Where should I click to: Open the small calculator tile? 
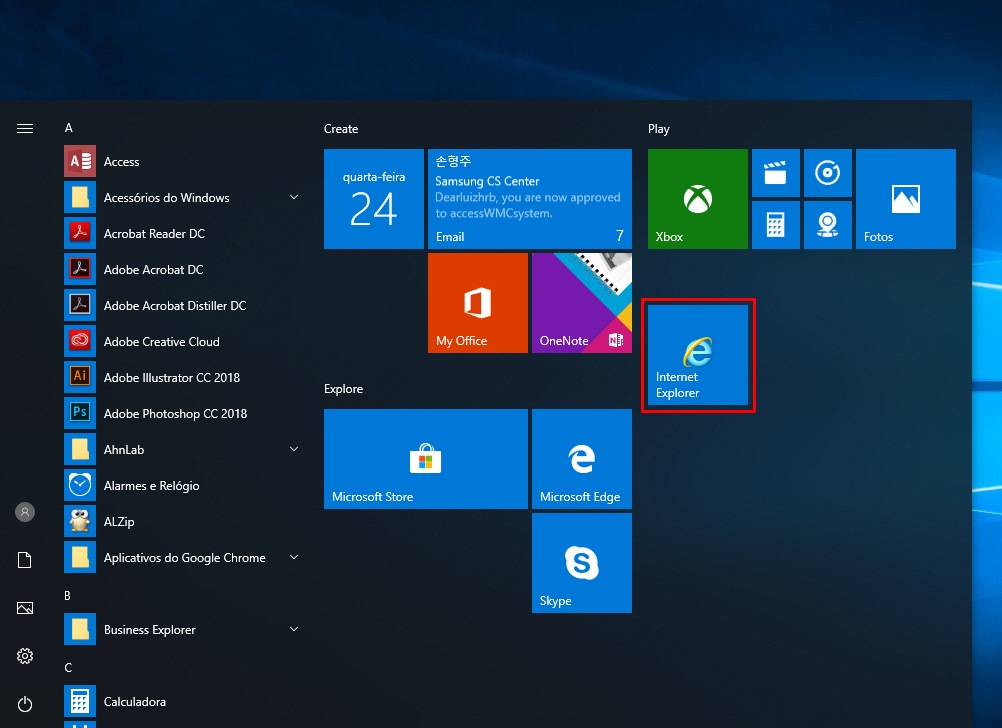click(776, 225)
